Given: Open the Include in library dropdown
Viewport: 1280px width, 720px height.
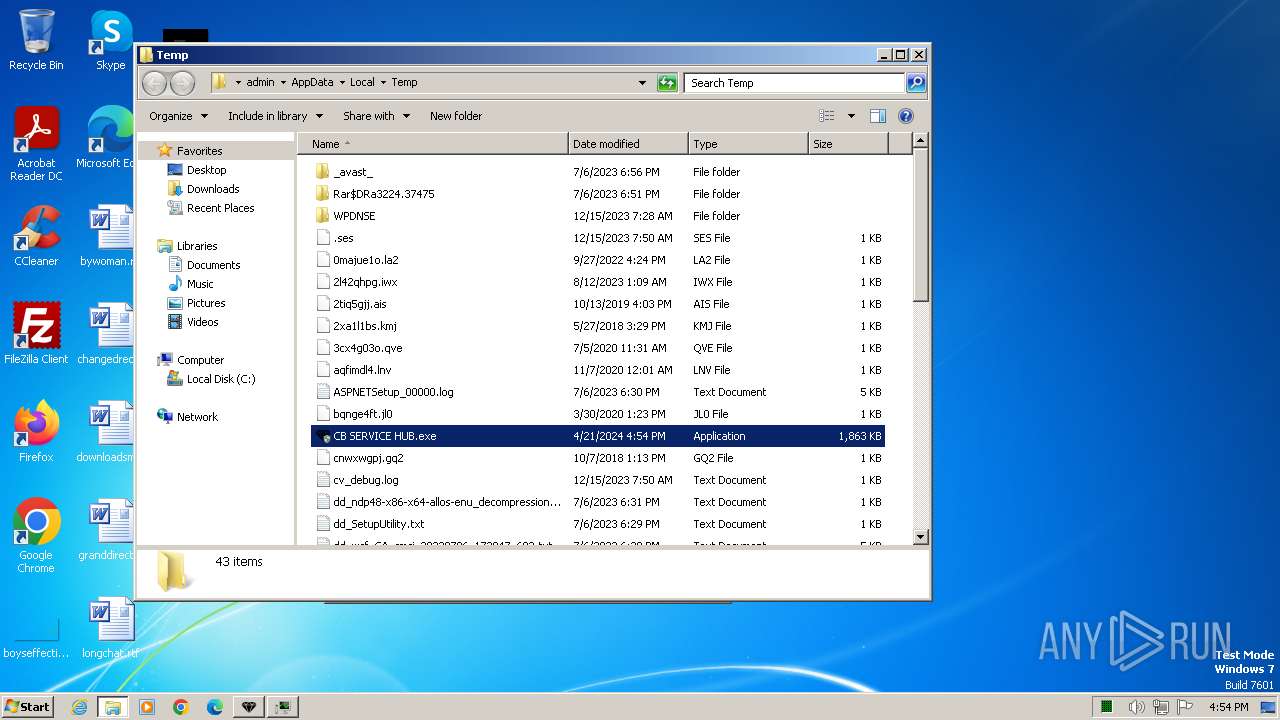Looking at the screenshot, I should pos(275,116).
